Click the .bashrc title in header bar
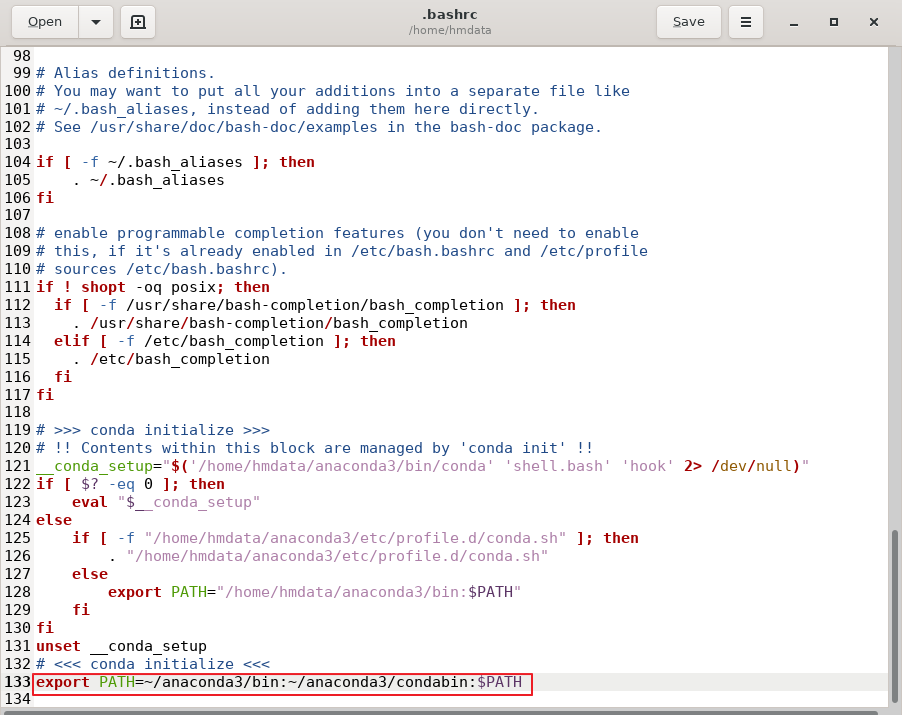This screenshot has height=715, width=904. coord(450,14)
